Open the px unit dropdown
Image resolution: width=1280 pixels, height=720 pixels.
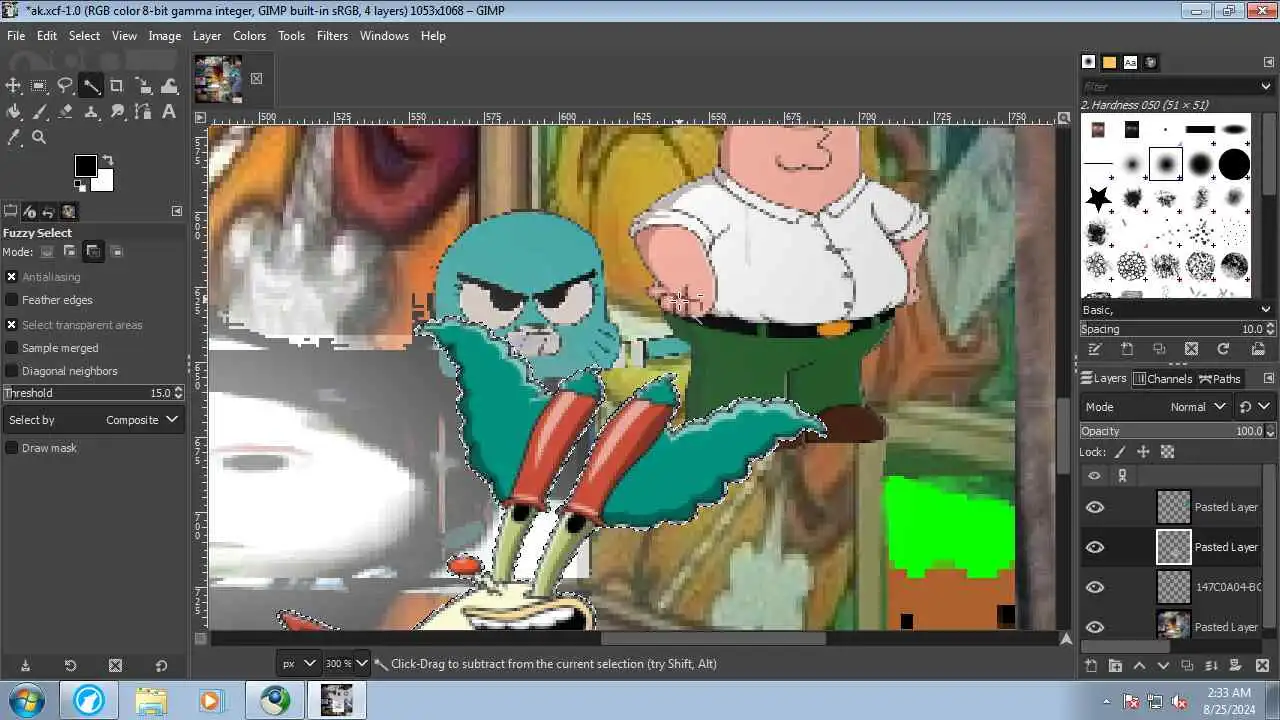click(299, 663)
